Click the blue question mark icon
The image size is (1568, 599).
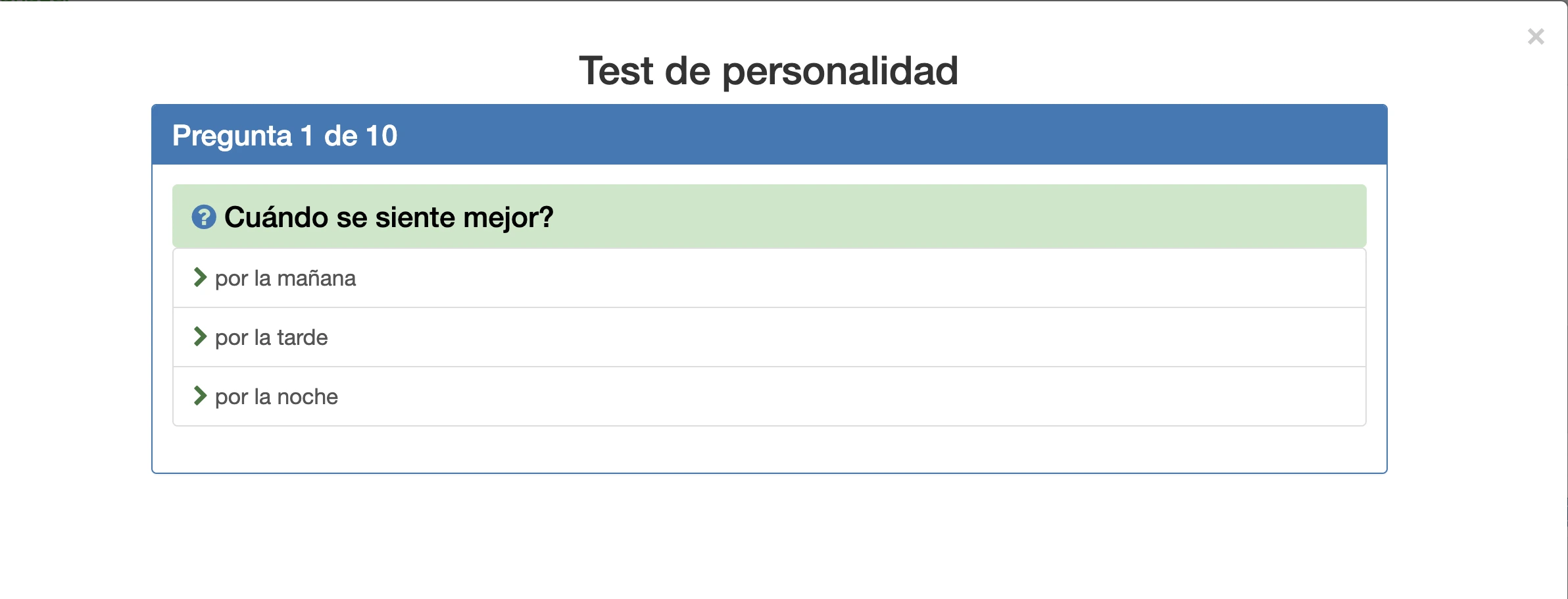[x=203, y=217]
